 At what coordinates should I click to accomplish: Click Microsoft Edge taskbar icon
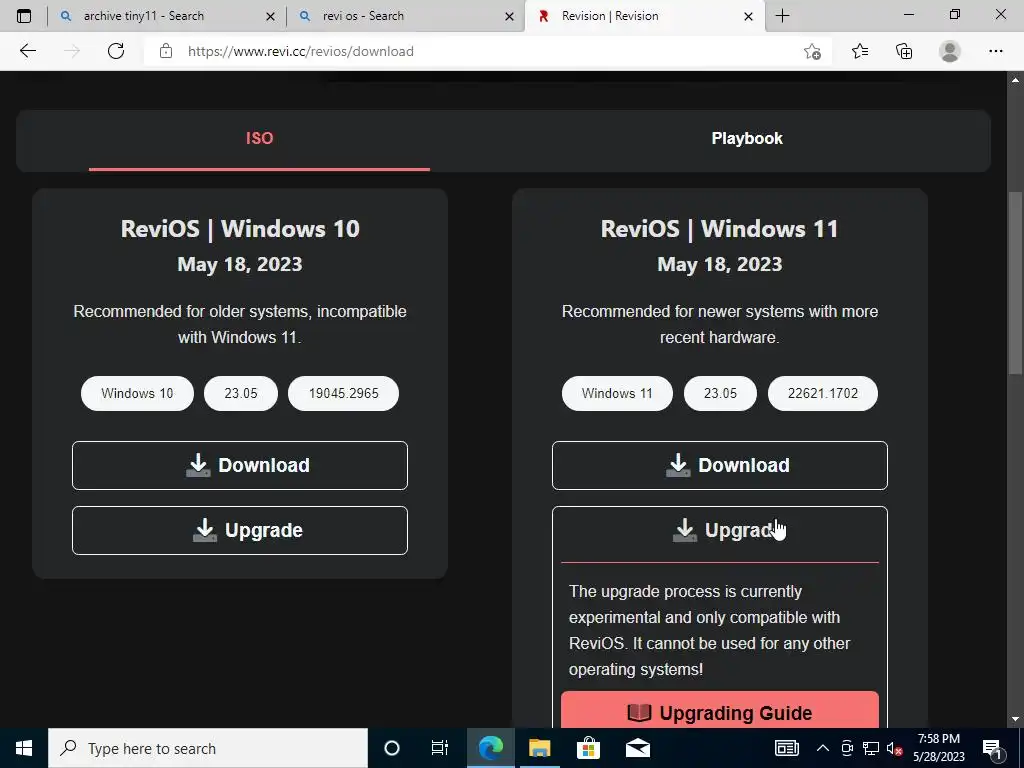pos(490,748)
